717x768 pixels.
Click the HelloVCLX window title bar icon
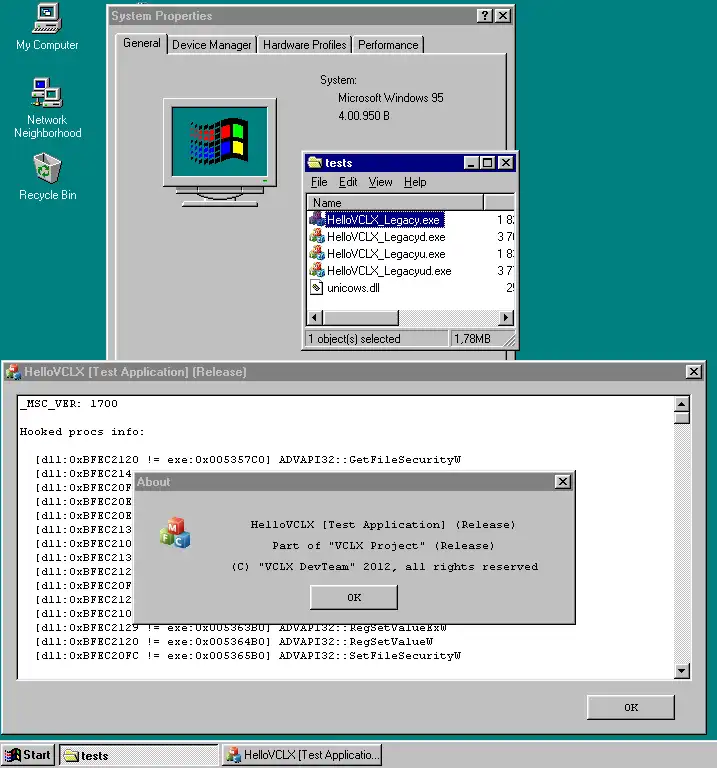[14, 372]
